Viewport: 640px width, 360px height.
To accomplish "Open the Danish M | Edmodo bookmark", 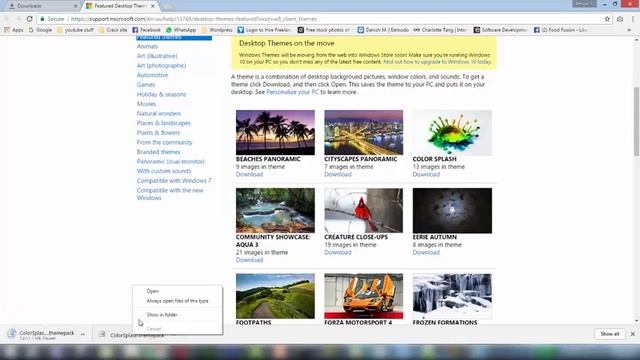I will (383, 30).
